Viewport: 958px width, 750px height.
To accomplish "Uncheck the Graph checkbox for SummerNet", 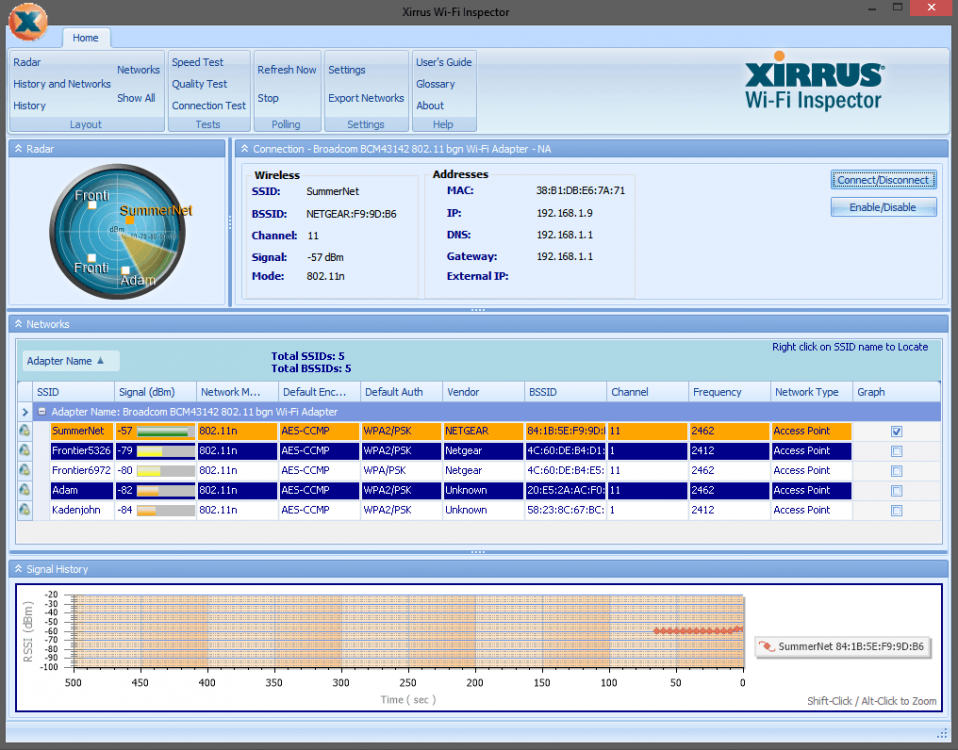I will point(896,431).
